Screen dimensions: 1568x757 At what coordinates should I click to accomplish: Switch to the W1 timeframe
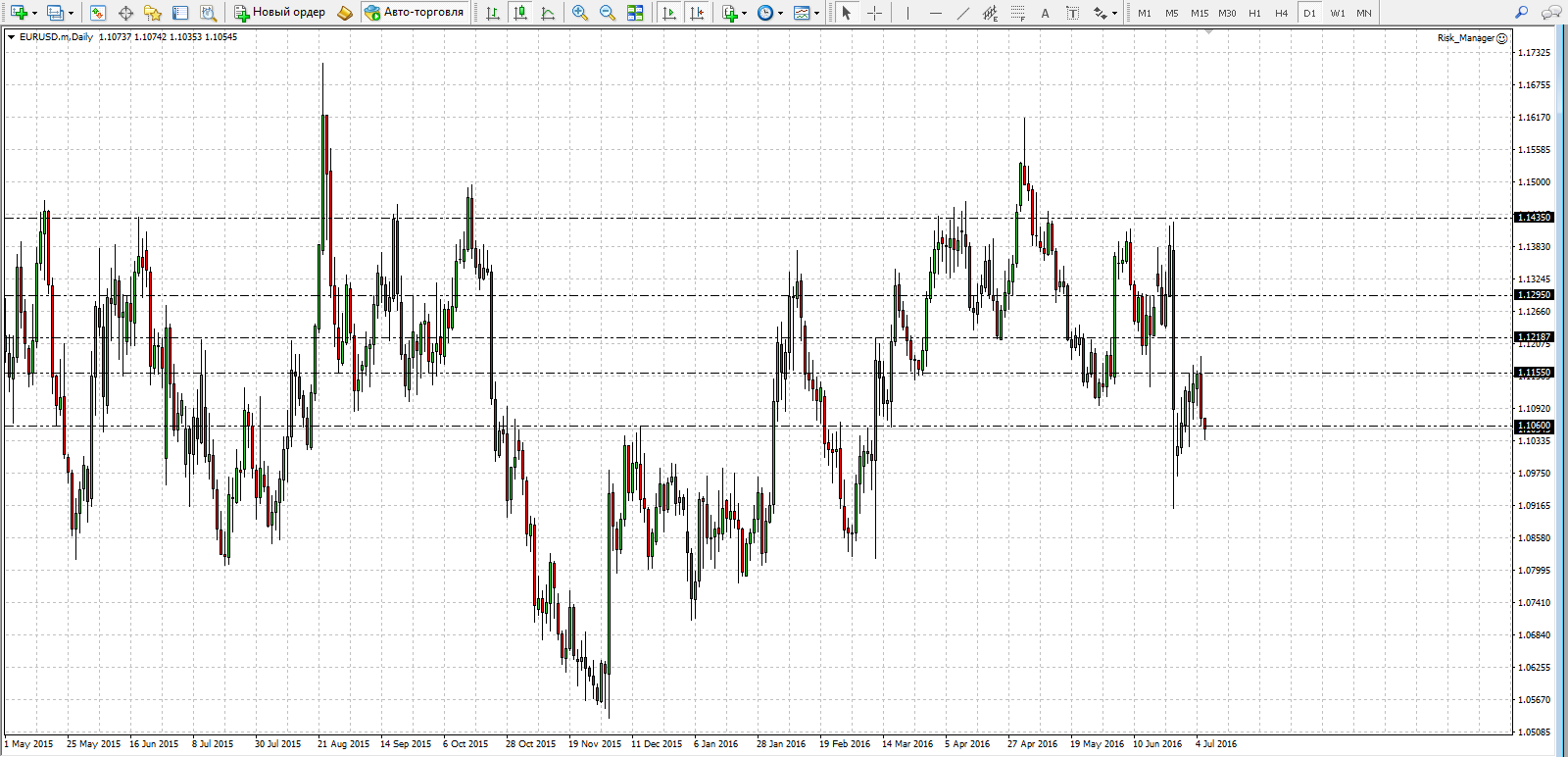coord(1338,13)
